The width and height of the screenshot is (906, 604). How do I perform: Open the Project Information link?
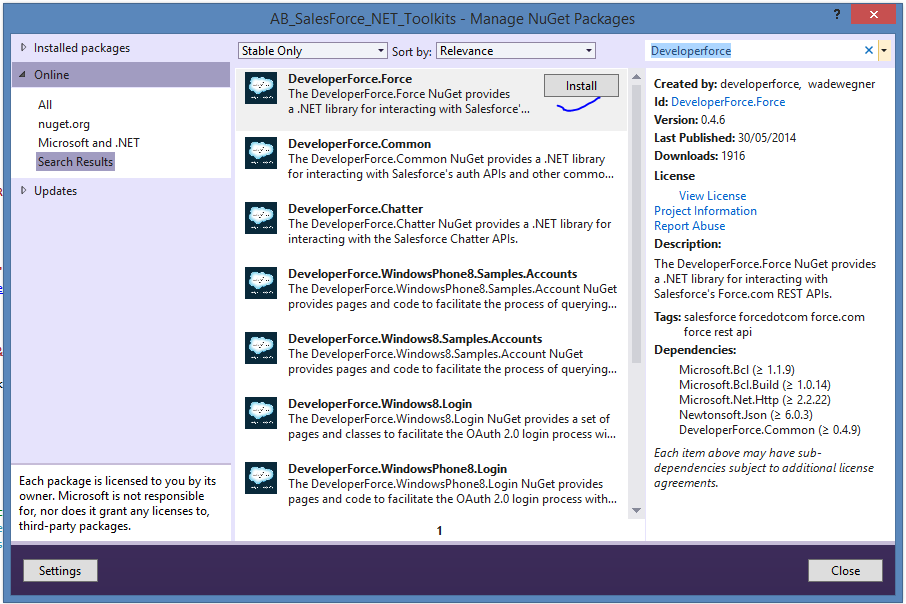[x=705, y=211]
